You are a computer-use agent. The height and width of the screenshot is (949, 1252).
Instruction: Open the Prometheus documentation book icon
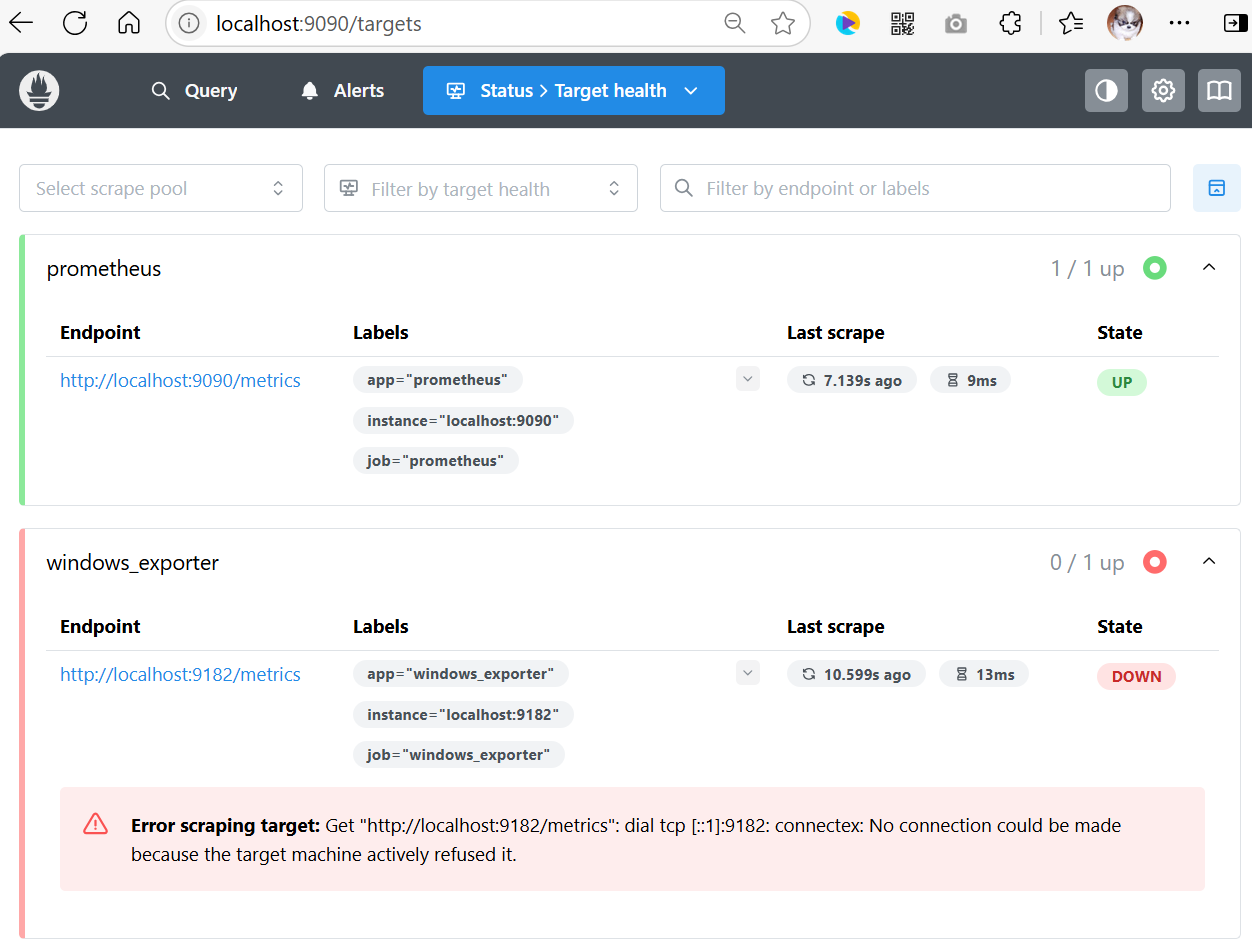[1219, 91]
